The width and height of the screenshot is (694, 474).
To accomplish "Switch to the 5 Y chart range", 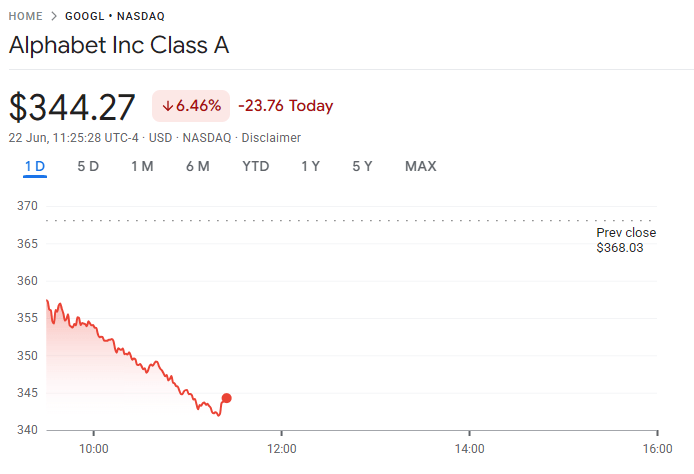I will [362, 166].
